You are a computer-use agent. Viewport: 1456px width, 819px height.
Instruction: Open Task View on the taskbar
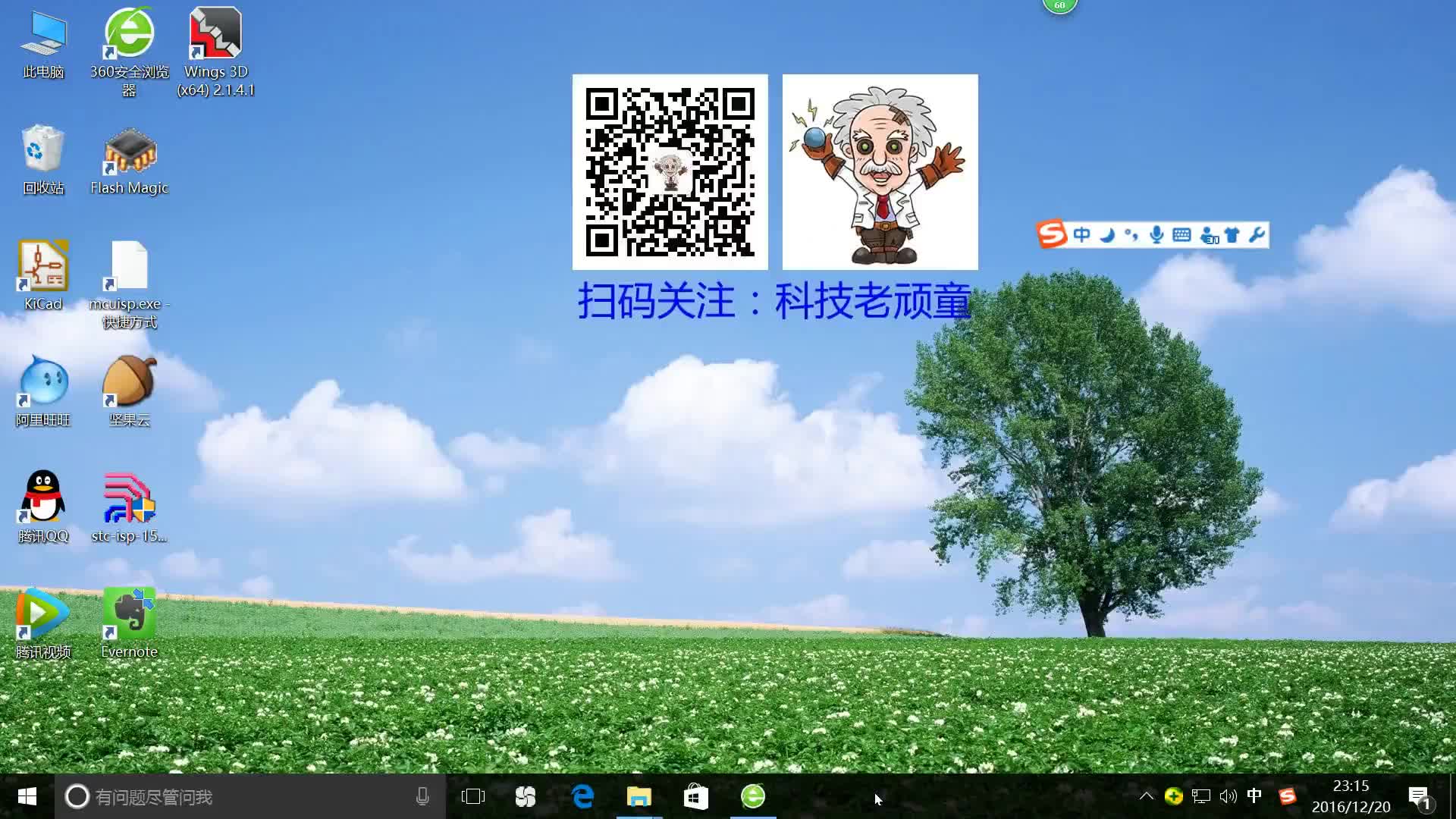tap(473, 796)
